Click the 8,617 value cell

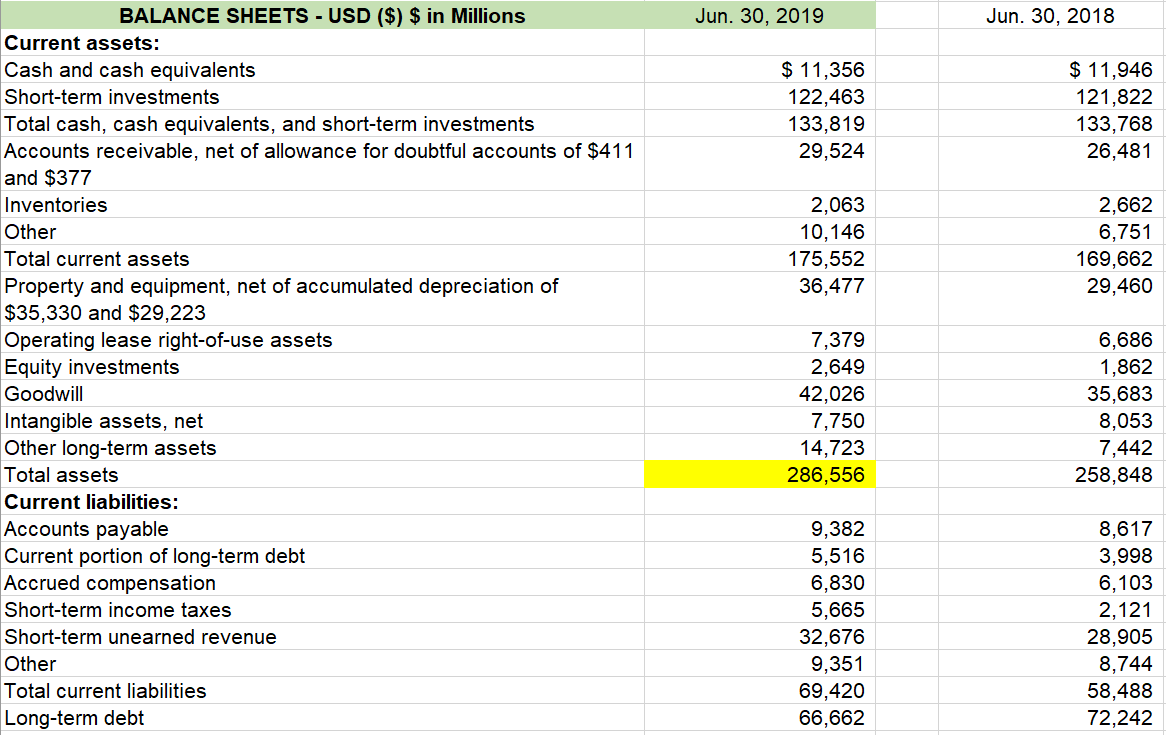click(x=1126, y=529)
